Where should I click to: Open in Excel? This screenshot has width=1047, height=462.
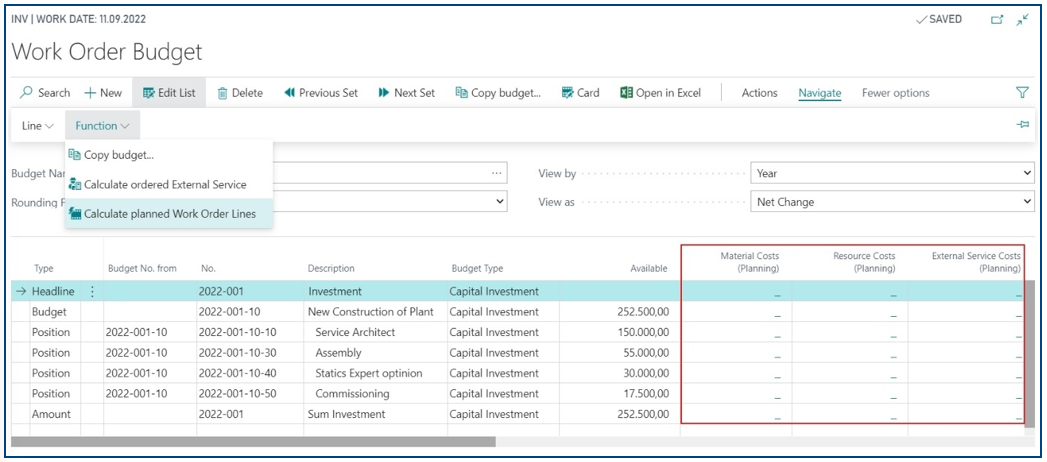point(660,93)
